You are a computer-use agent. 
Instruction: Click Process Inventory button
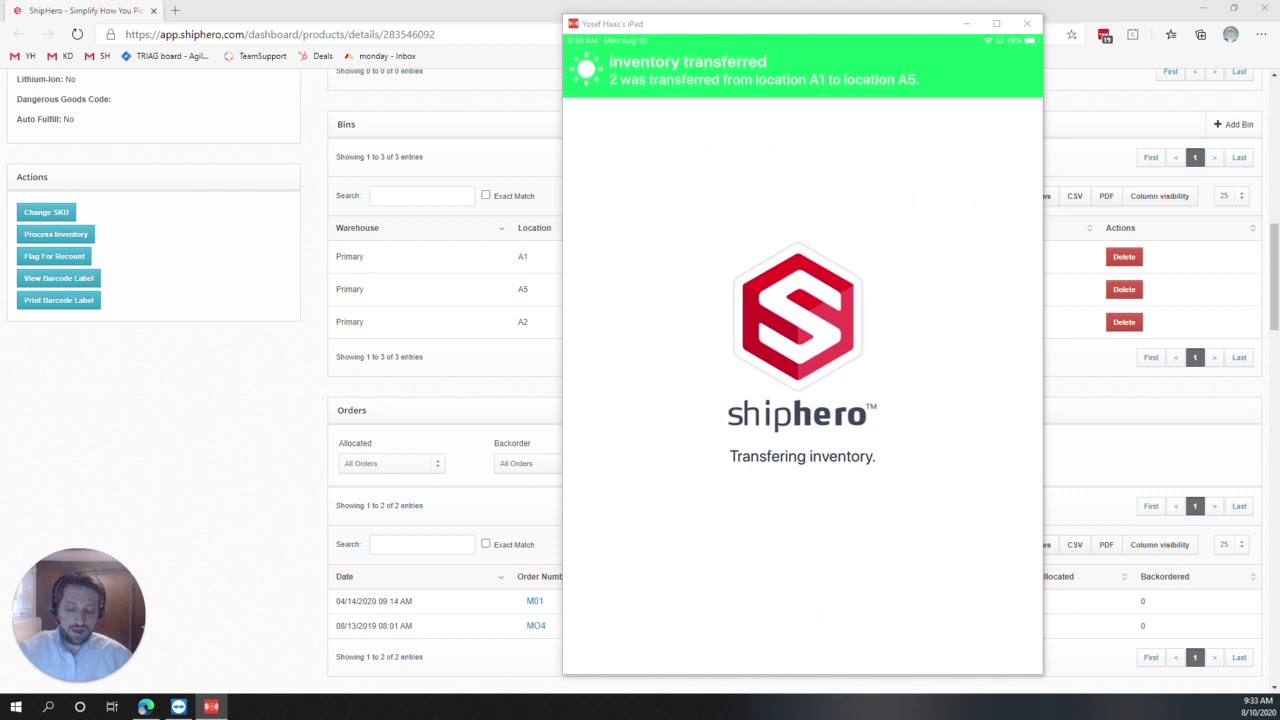click(x=56, y=234)
